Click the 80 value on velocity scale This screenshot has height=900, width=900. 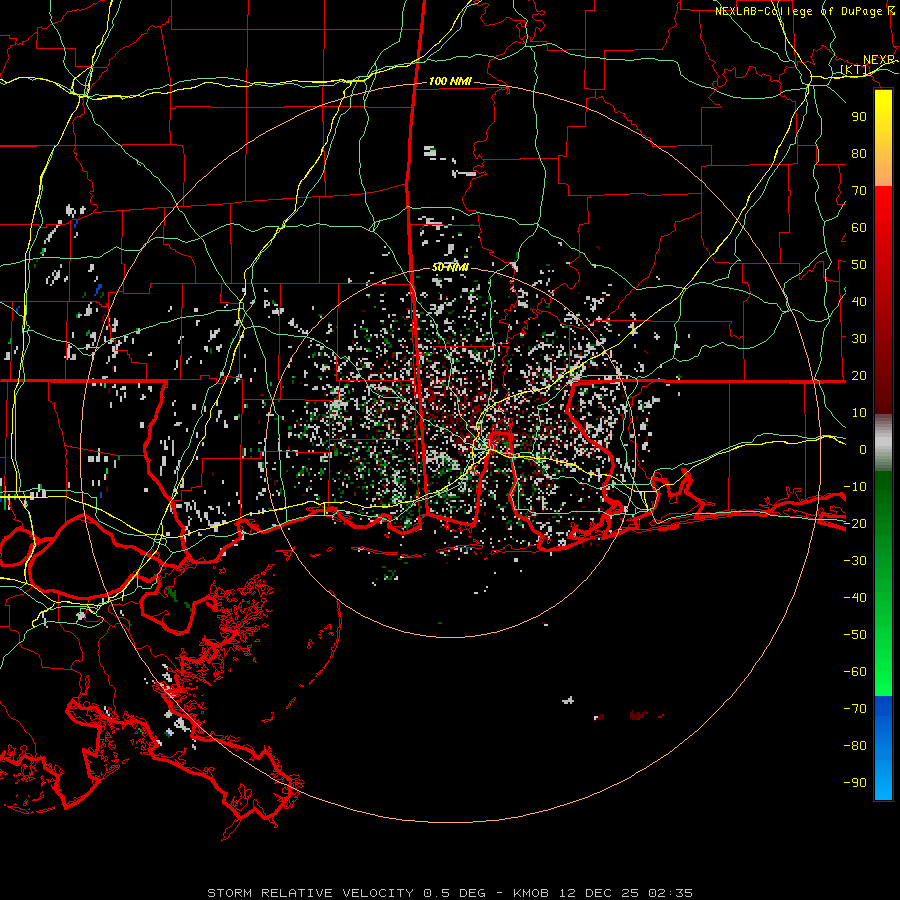coord(859,153)
